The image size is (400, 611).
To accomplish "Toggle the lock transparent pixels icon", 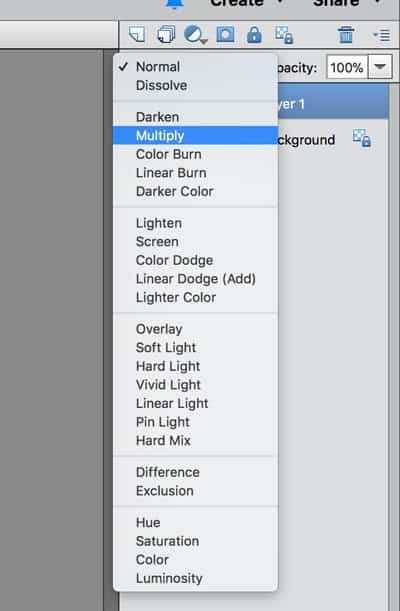I will point(284,35).
